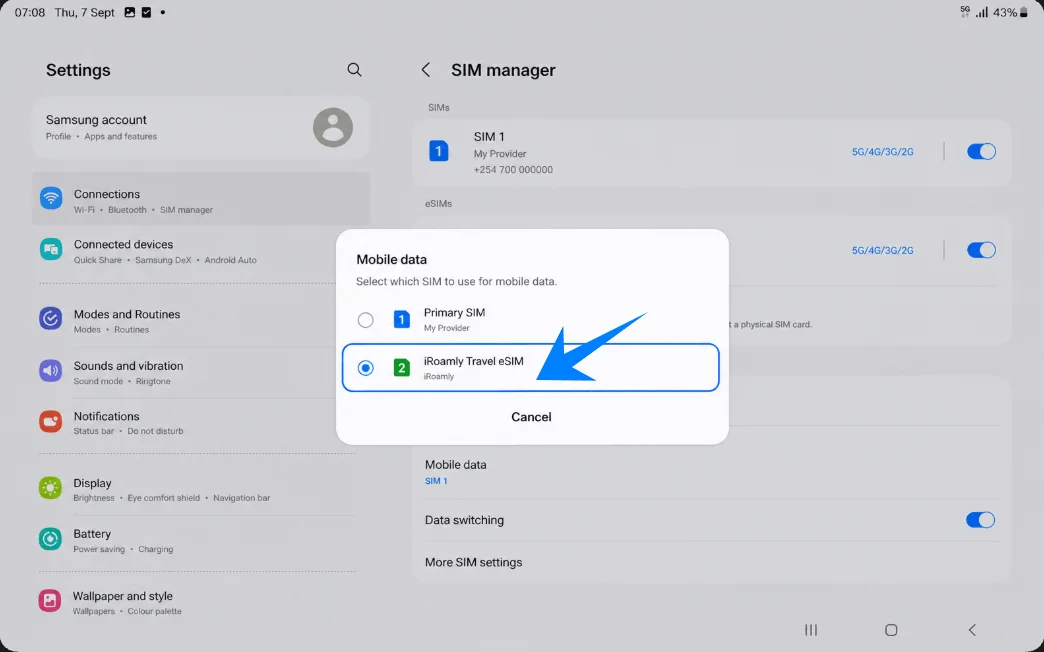The image size is (1044, 652).
Task: Disable the Data switching toggle
Action: pos(981,520)
